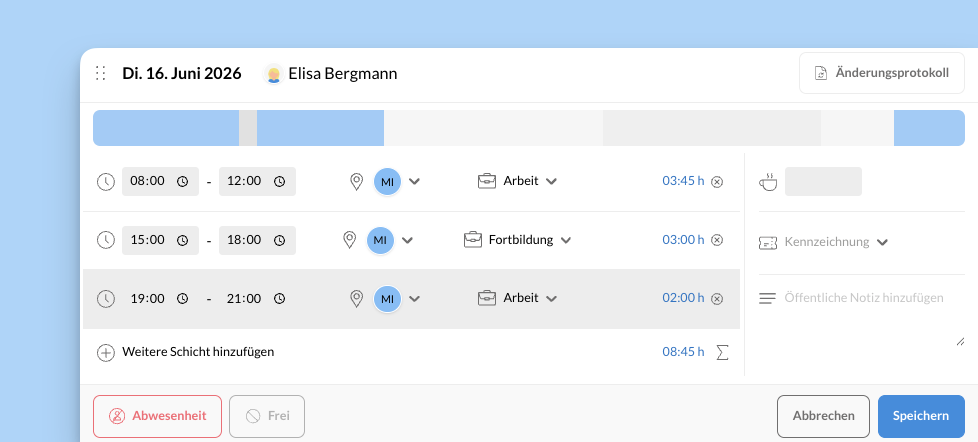Click the Abbrechen button
Screen dimensions: 978x442
pos(823,416)
